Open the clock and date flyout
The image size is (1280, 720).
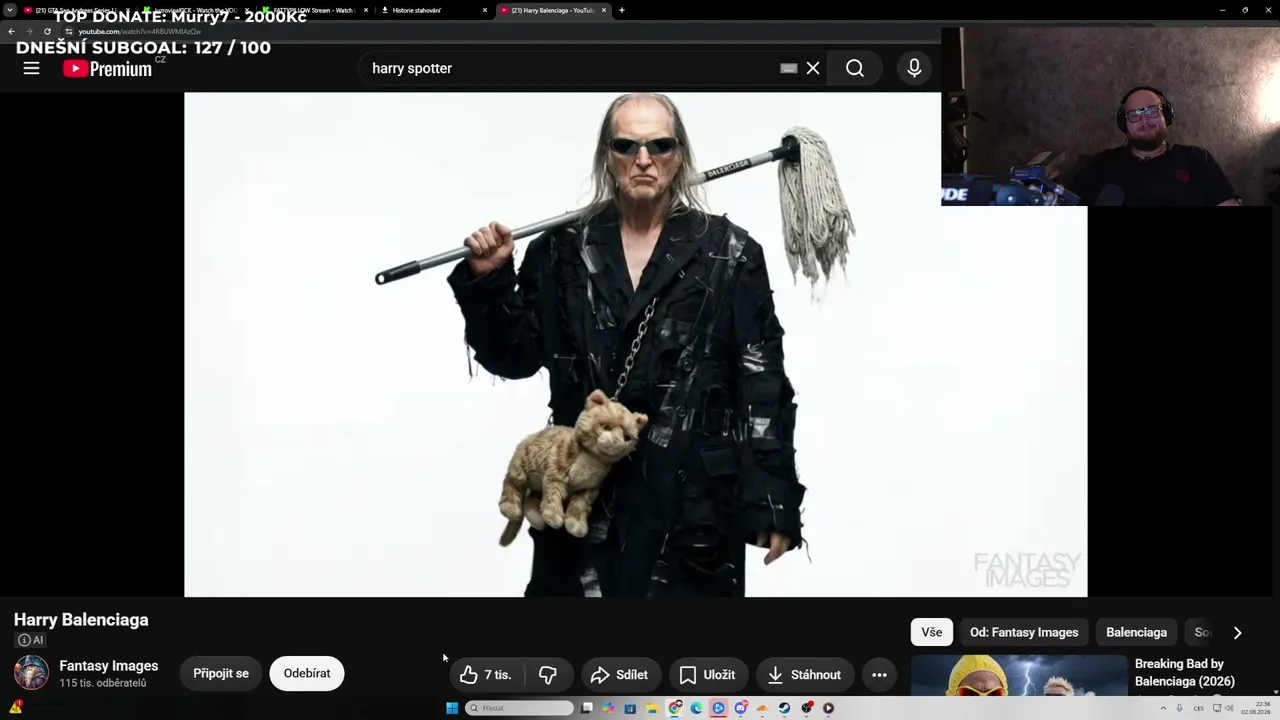tap(1255, 708)
